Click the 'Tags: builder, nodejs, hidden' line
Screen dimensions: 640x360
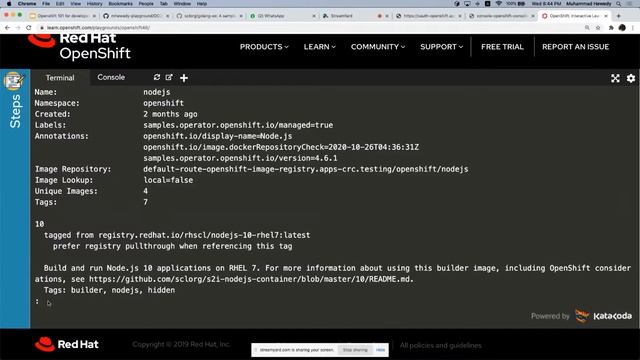(x=109, y=290)
